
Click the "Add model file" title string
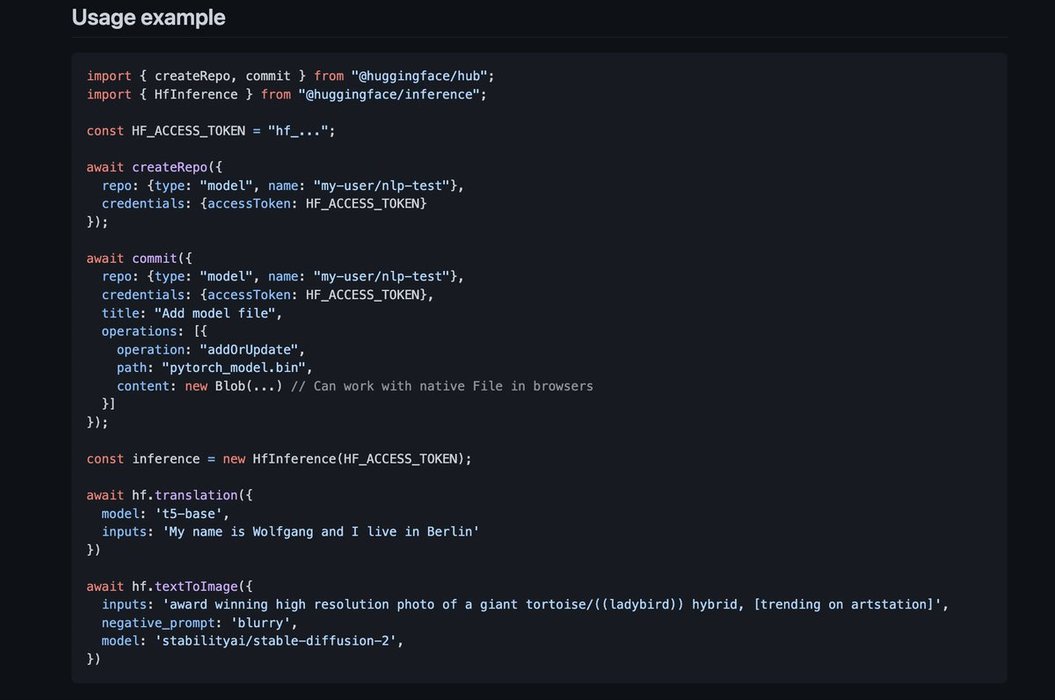[218, 313]
